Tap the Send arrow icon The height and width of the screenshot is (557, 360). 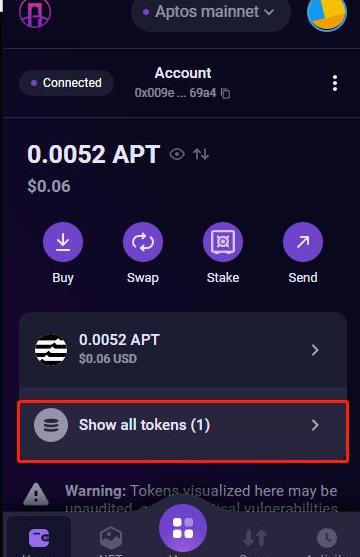tap(303, 242)
